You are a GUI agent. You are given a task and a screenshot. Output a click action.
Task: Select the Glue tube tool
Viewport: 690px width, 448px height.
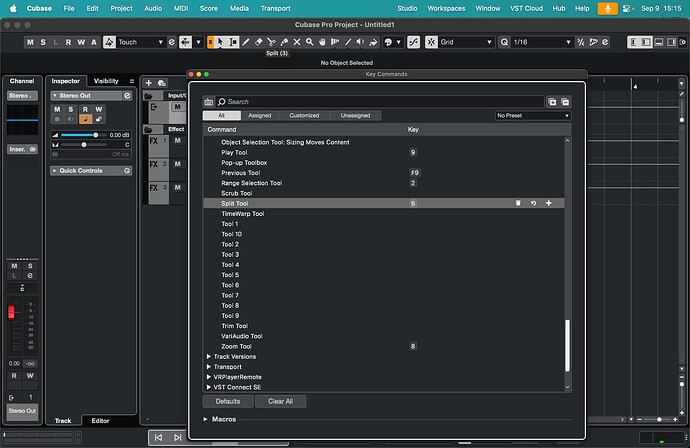[284, 42]
